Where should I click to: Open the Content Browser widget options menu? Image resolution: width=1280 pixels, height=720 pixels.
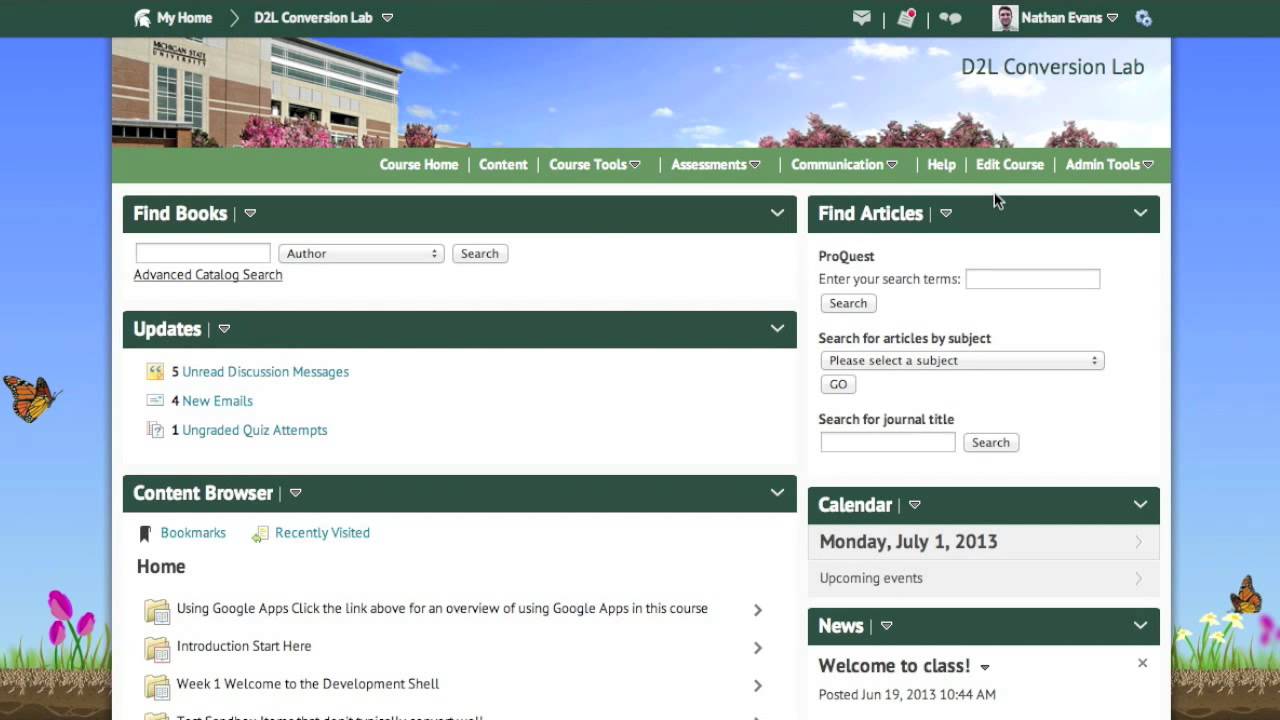(x=295, y=493)
